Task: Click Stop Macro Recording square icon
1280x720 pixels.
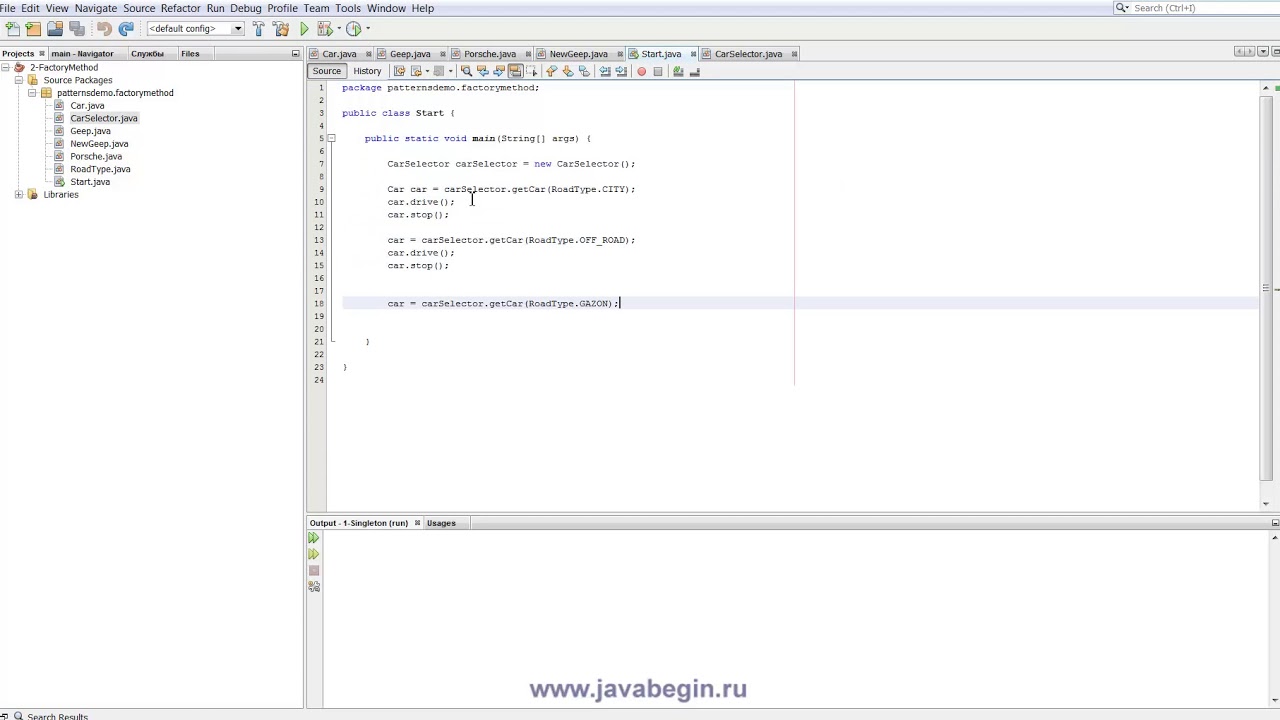Action: pos(658,71)
